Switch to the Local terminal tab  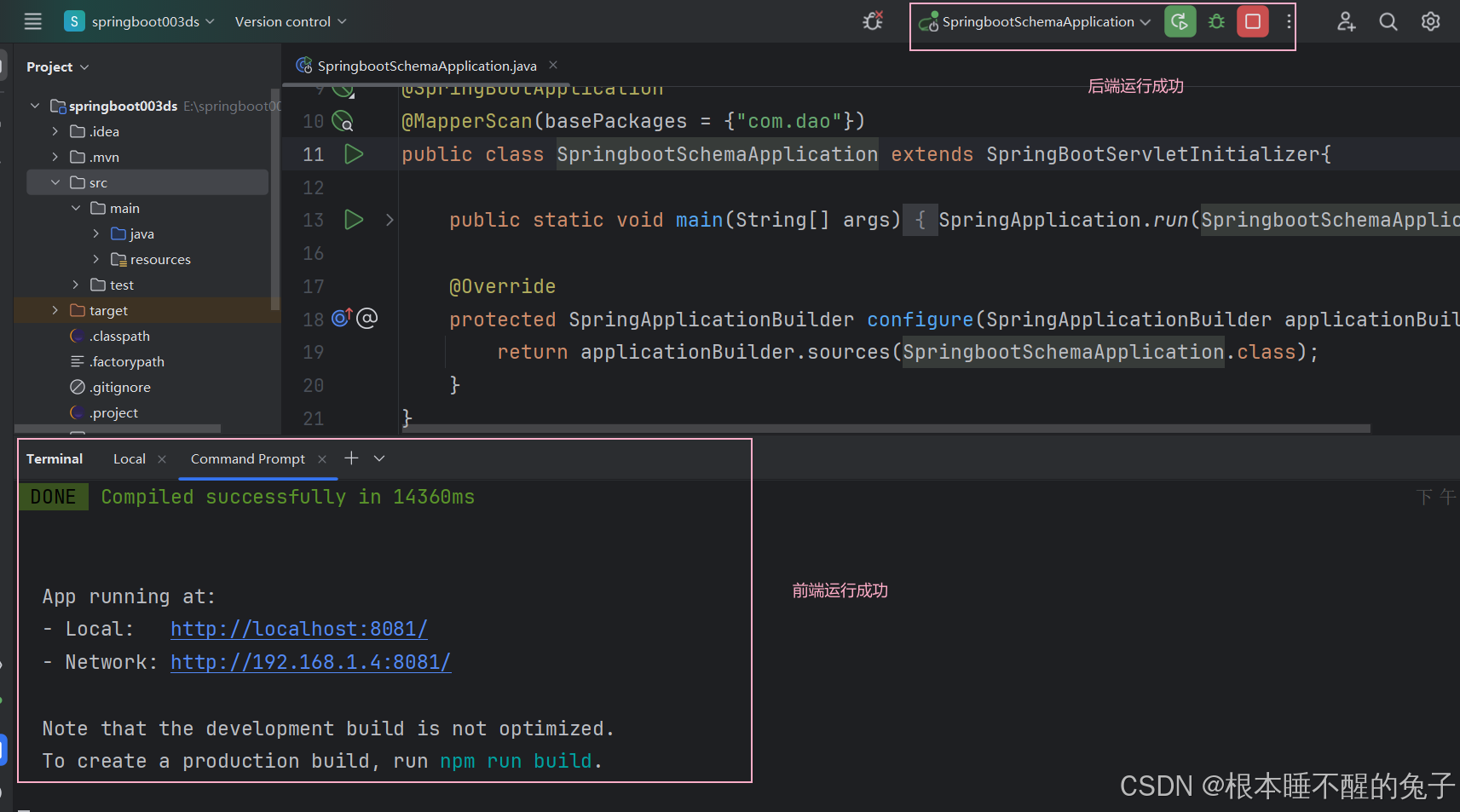tap(129, 458)
